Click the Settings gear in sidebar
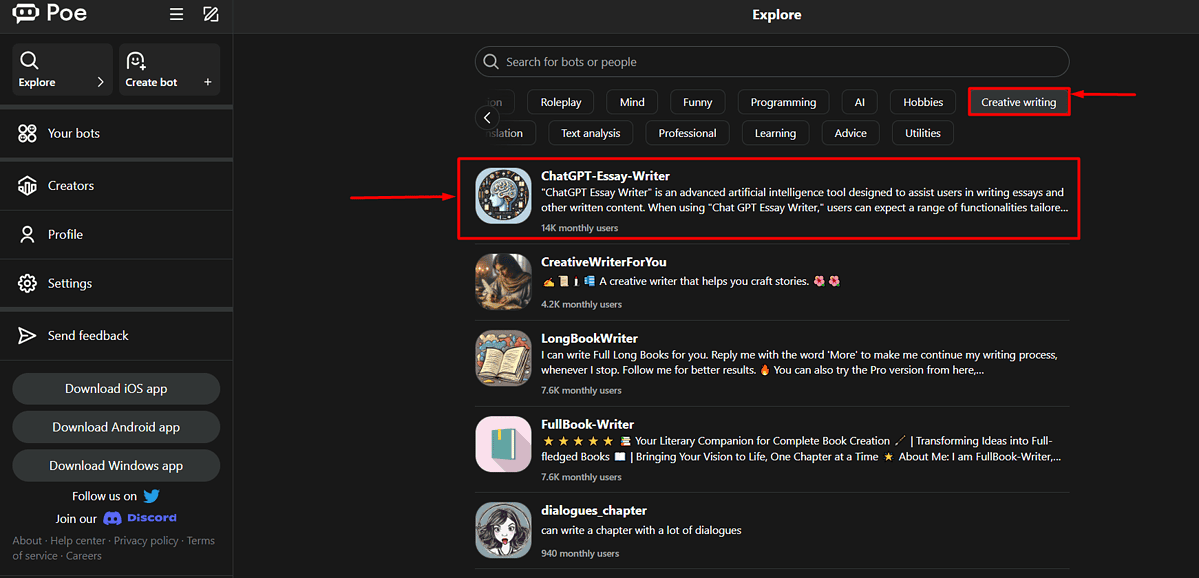The image size is (1199, 578). 28,284
